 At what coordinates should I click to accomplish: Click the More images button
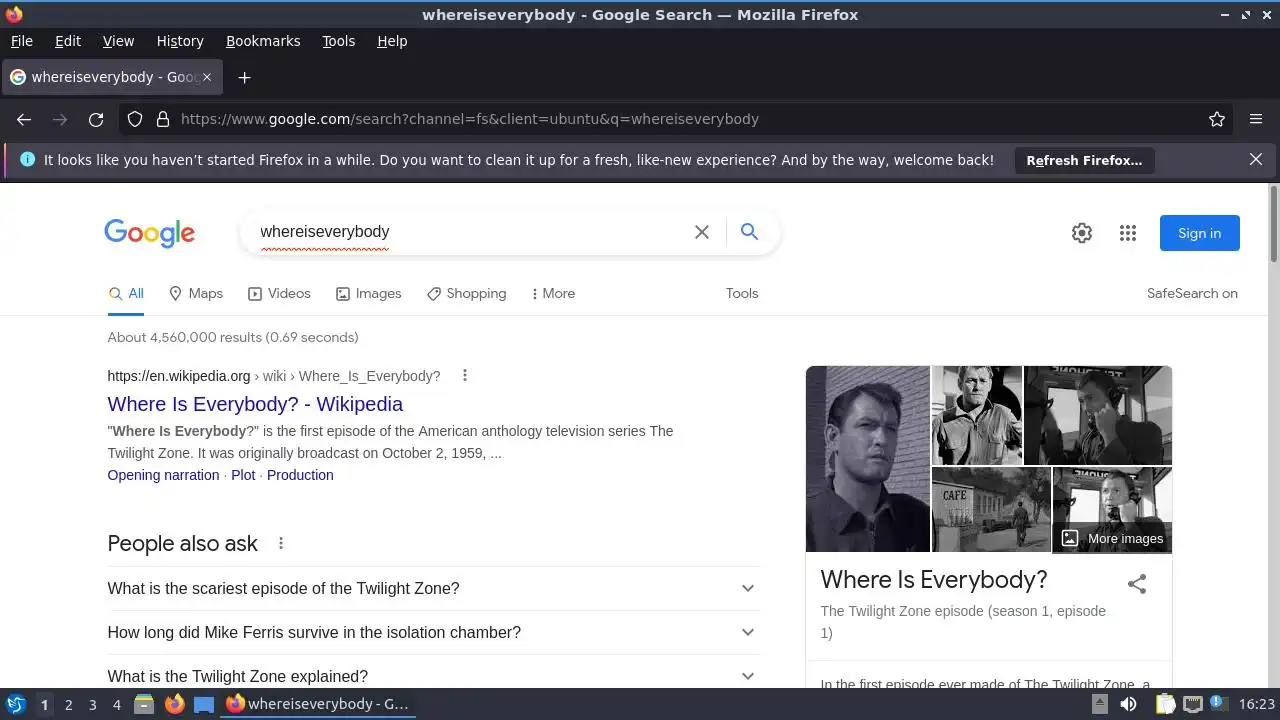pos(1112,538)
